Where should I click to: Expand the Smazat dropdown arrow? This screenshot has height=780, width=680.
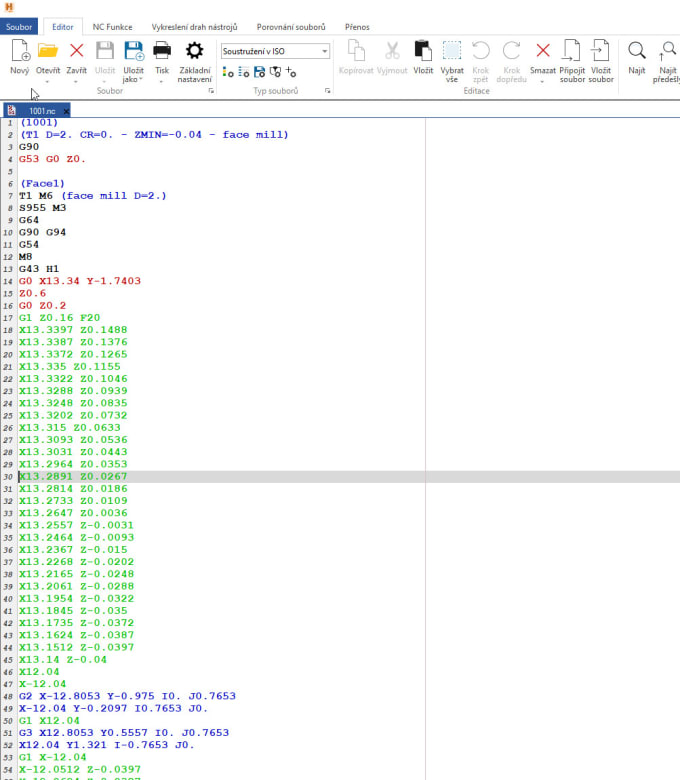click(543, 82)
